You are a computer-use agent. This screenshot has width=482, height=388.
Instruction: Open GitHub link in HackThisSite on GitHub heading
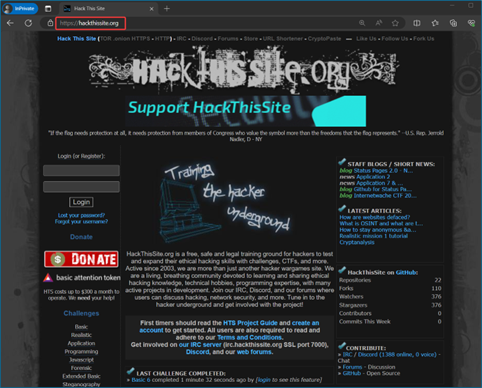pyautogui.click(x=406, y=273)
